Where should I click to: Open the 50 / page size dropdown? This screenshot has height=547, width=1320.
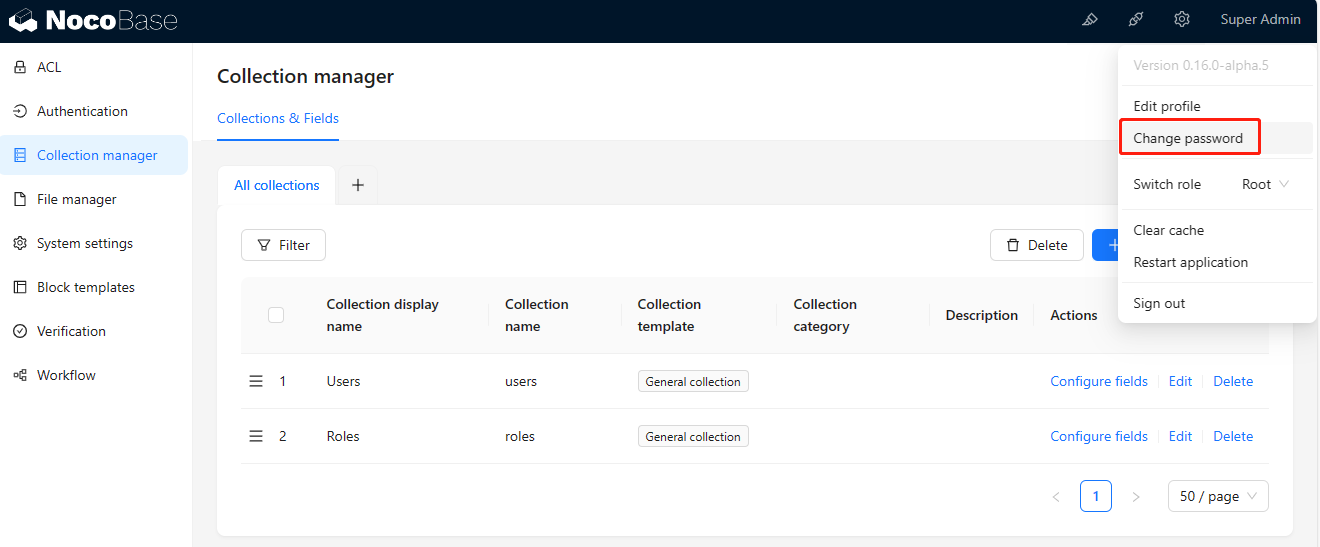click(x=1217, y=497)
